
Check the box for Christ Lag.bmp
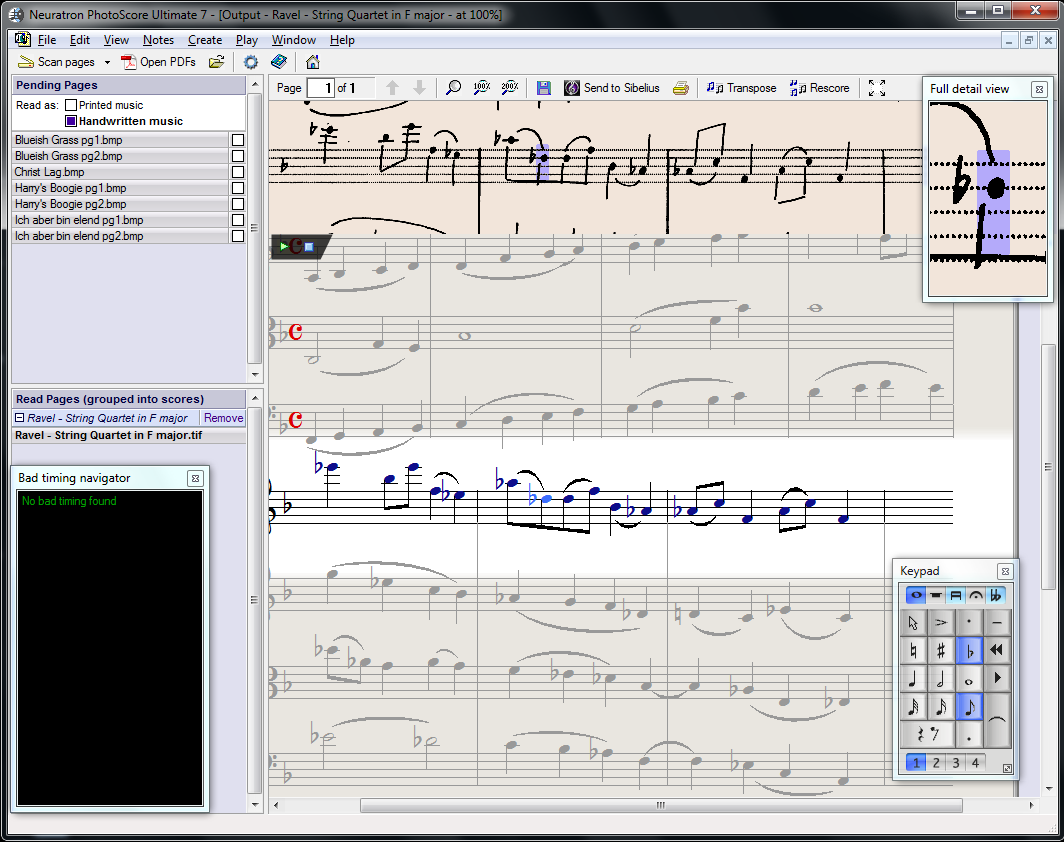click(x=238, y=172)
